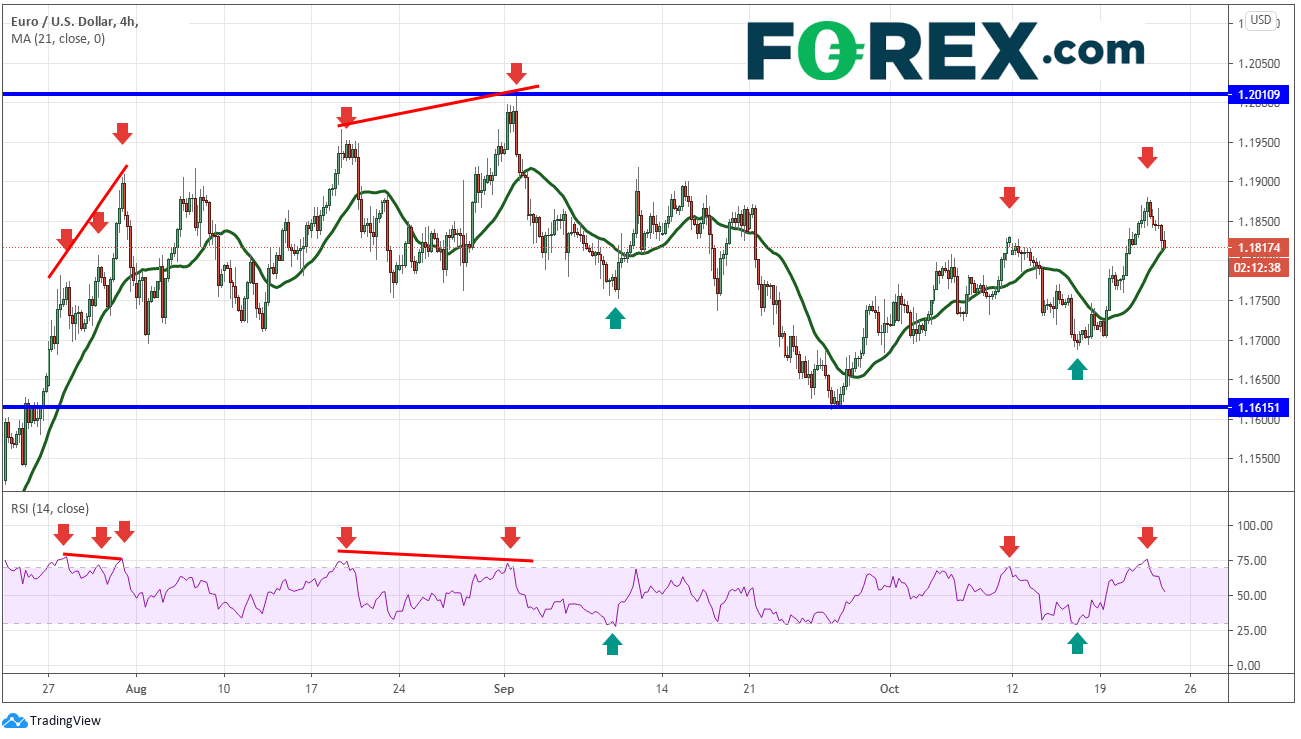Select the red arrow above the October 12 candles
Image resolution: width=1301 pixels, height=739 pixels.
click(x=1010, y=198)
